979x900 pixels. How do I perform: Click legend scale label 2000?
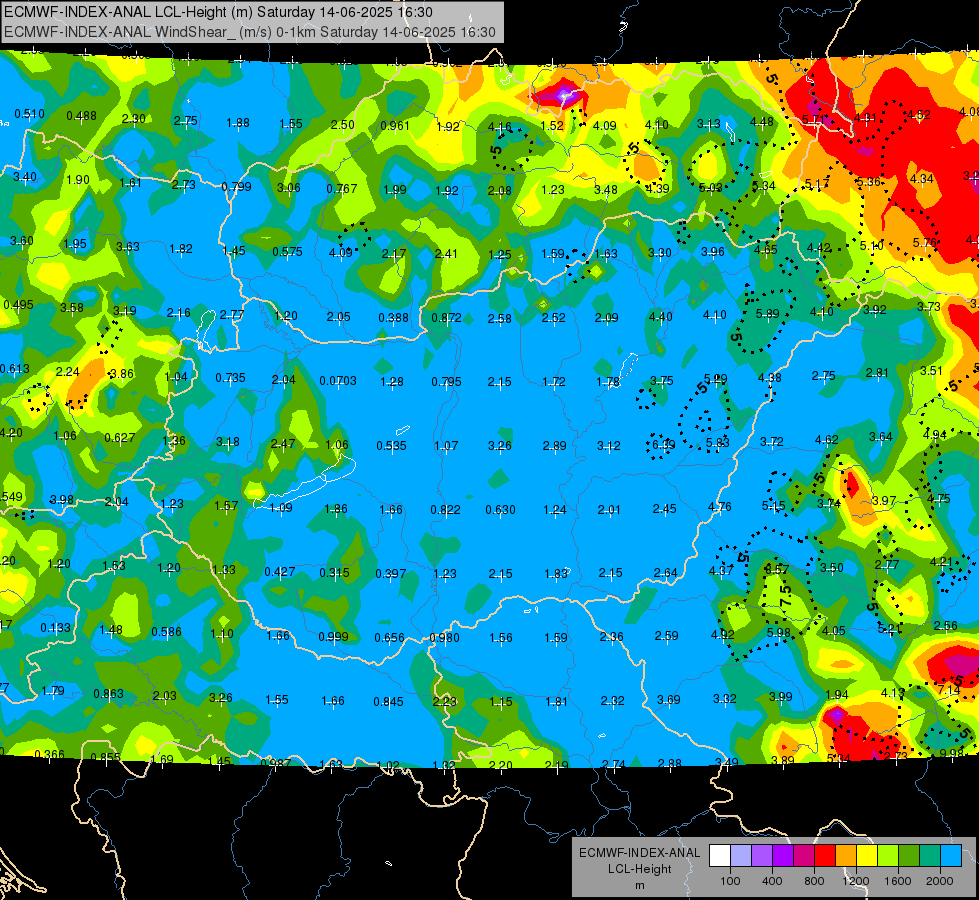[x=940, y=881]
